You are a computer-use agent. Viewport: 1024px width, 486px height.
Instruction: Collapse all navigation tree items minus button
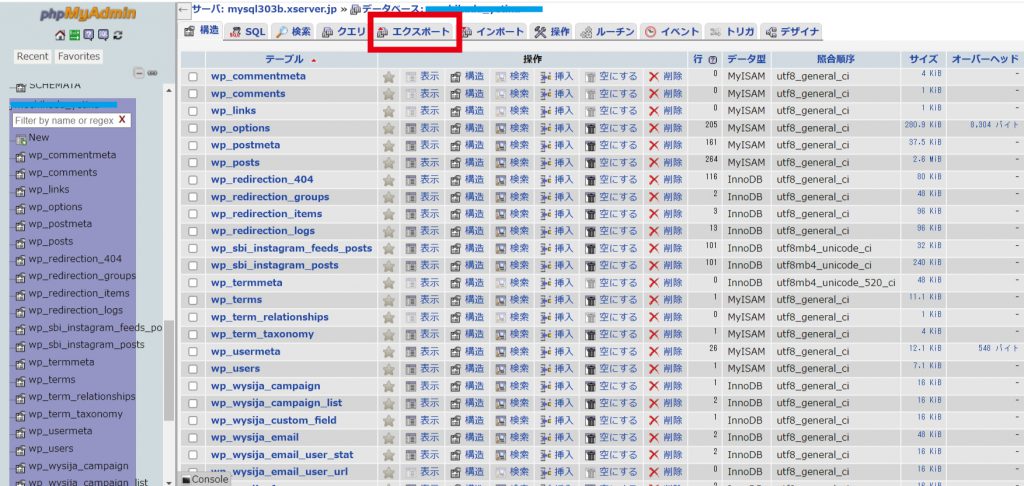pyautogui.click(x=138, y=73)
